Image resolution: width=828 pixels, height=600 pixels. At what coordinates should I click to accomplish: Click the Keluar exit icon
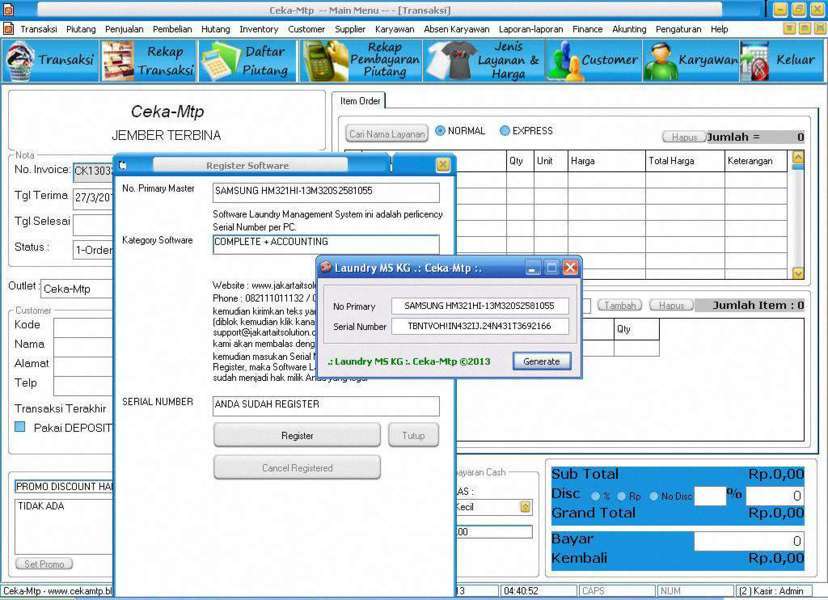pyautogui.click(x=782, y=61)
